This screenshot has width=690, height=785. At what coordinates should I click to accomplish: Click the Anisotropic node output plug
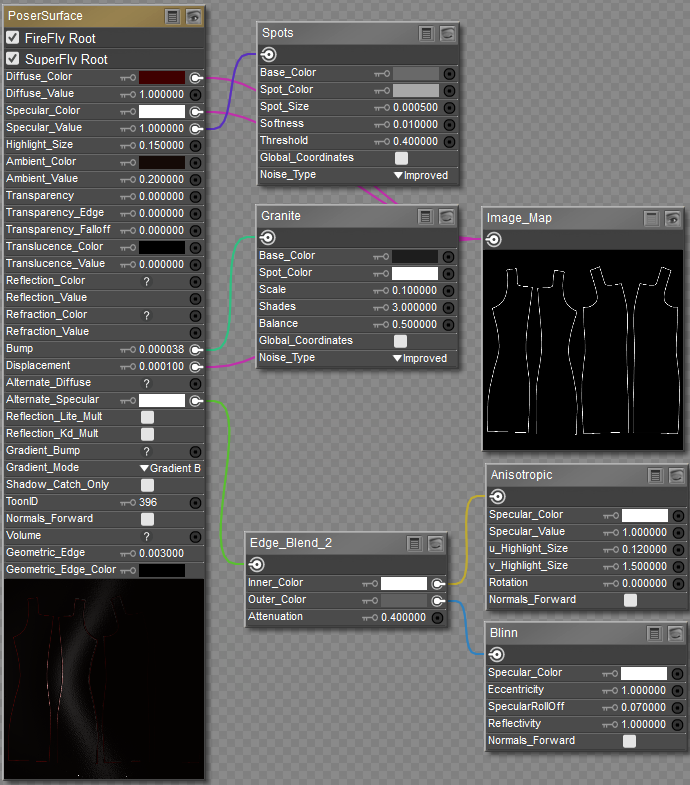[x=497, y=496]
